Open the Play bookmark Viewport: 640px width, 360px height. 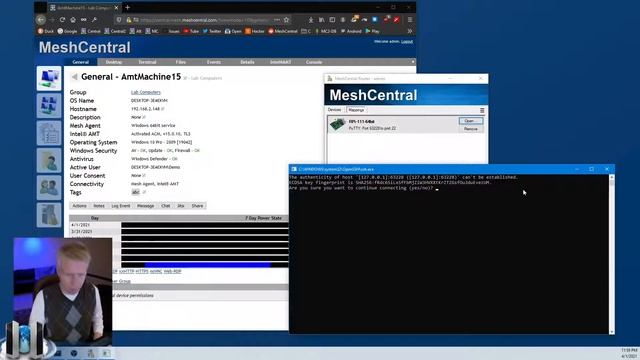373,31
